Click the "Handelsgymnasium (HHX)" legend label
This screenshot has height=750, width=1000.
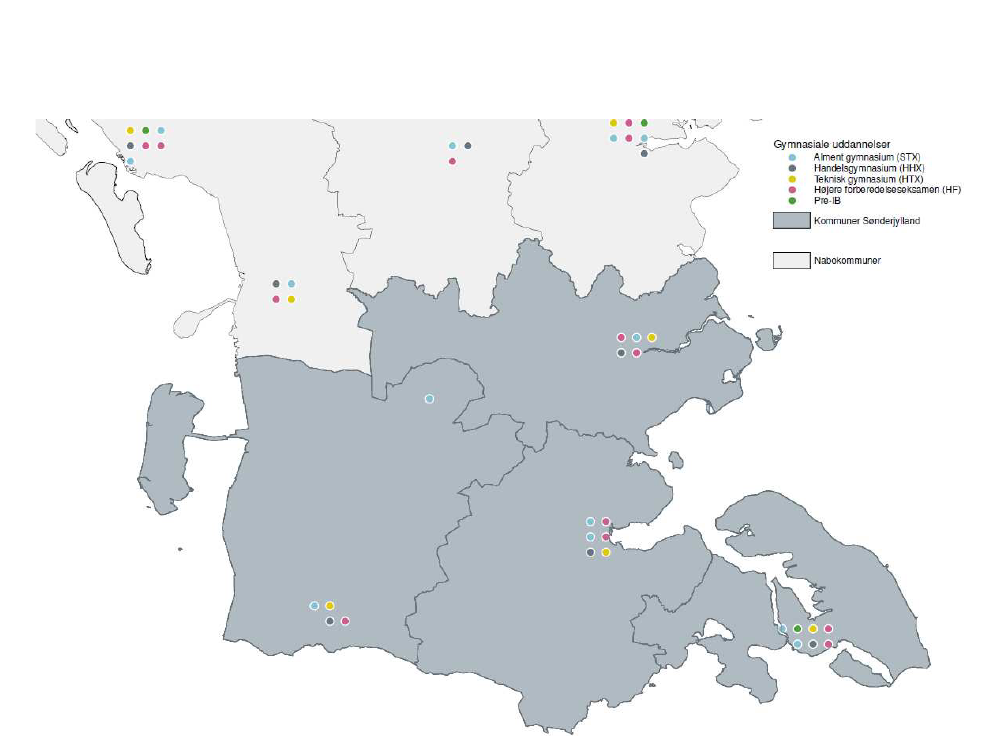(x=869, y=168)
